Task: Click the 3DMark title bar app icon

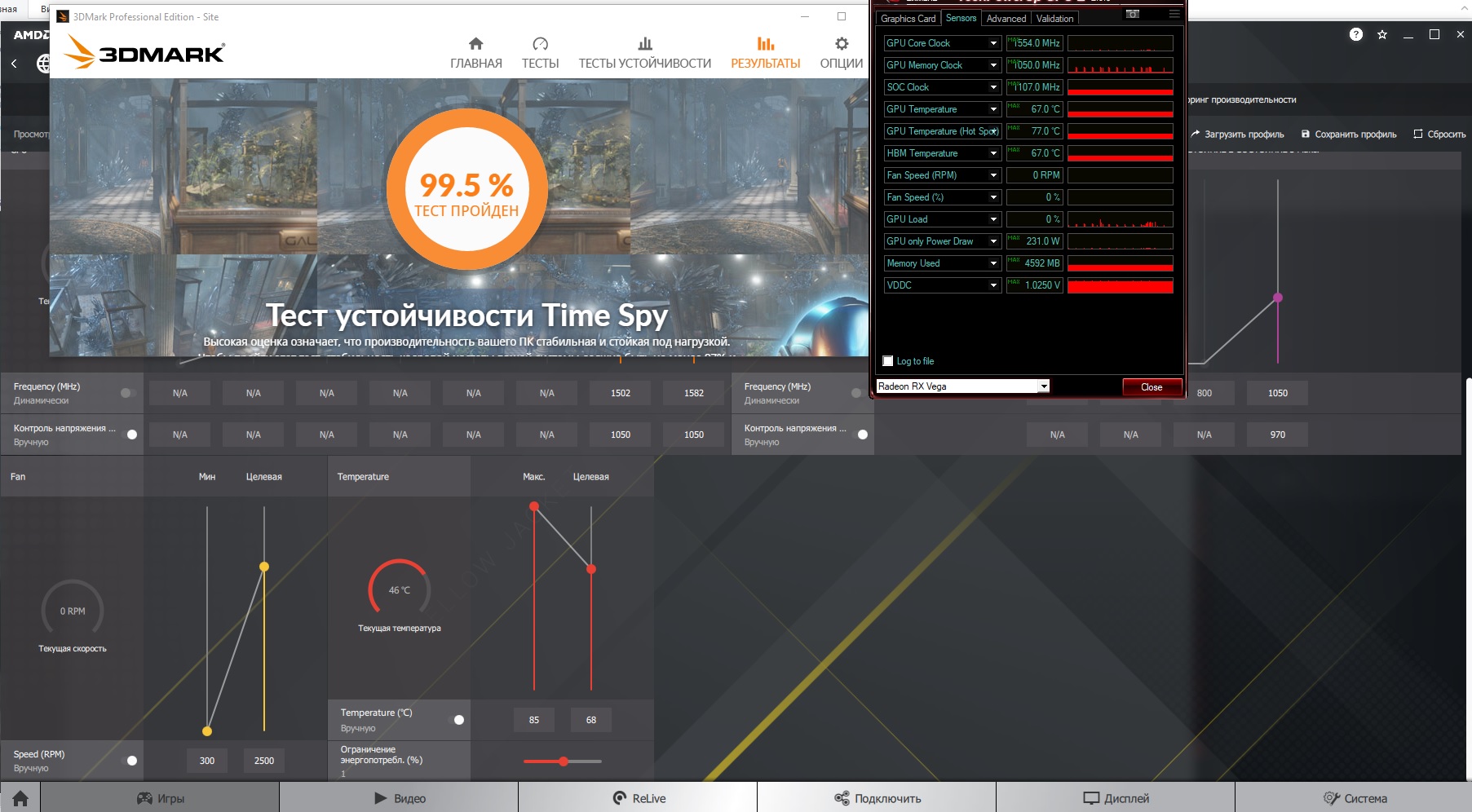Action: pyautogui.click(x=63, y=16)
